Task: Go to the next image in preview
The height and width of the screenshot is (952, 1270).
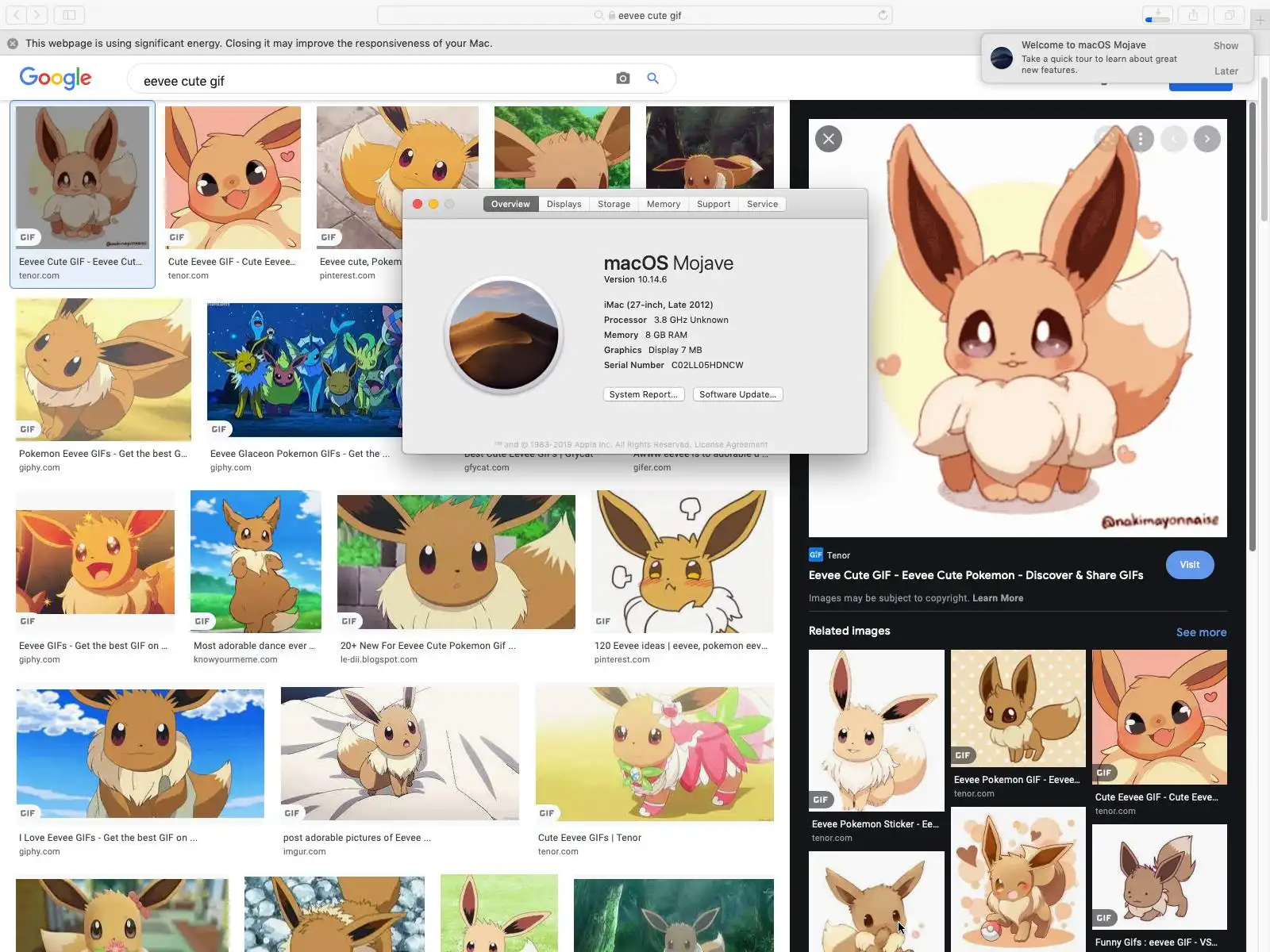Action: [1207, 139]
